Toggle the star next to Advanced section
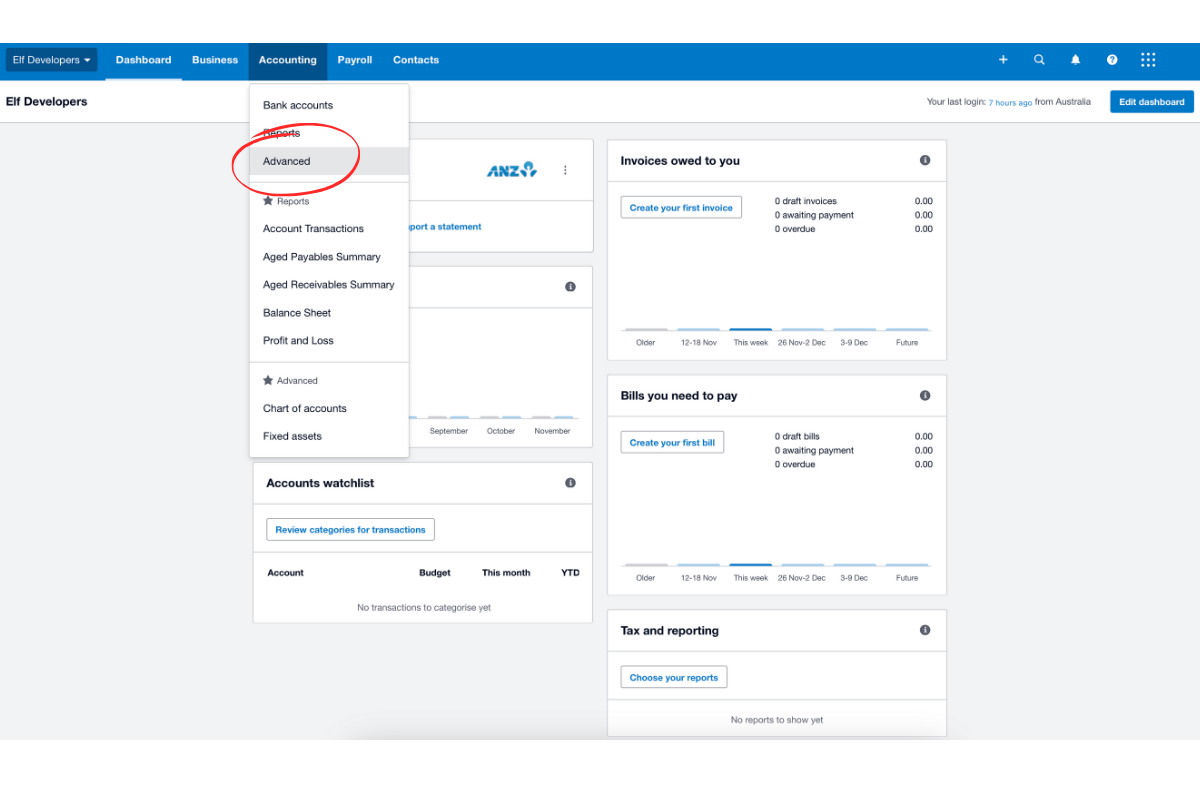The width and height of the screenshot is (1200, 800). [266, 380]
